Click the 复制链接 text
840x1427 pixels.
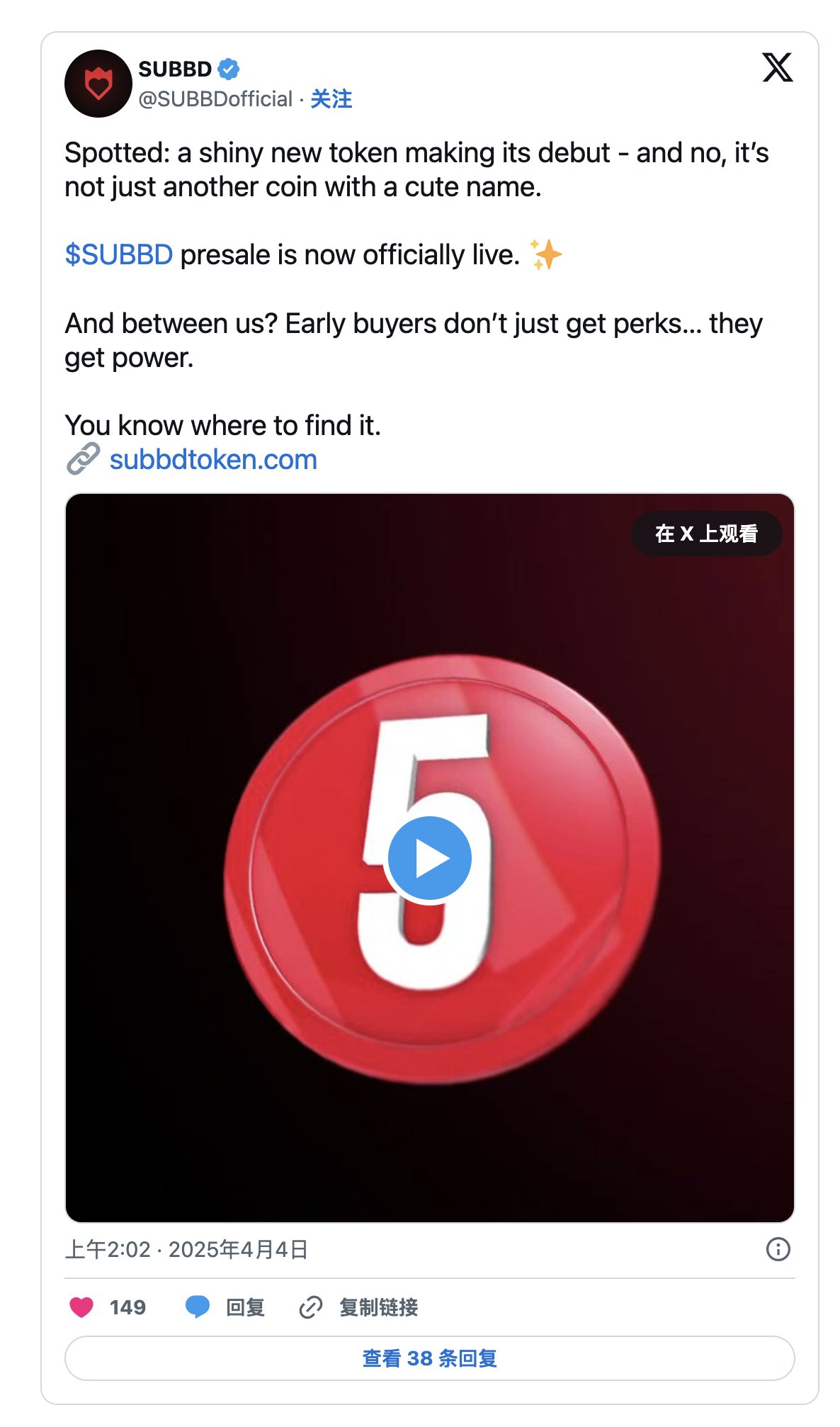pos(378,1307)
